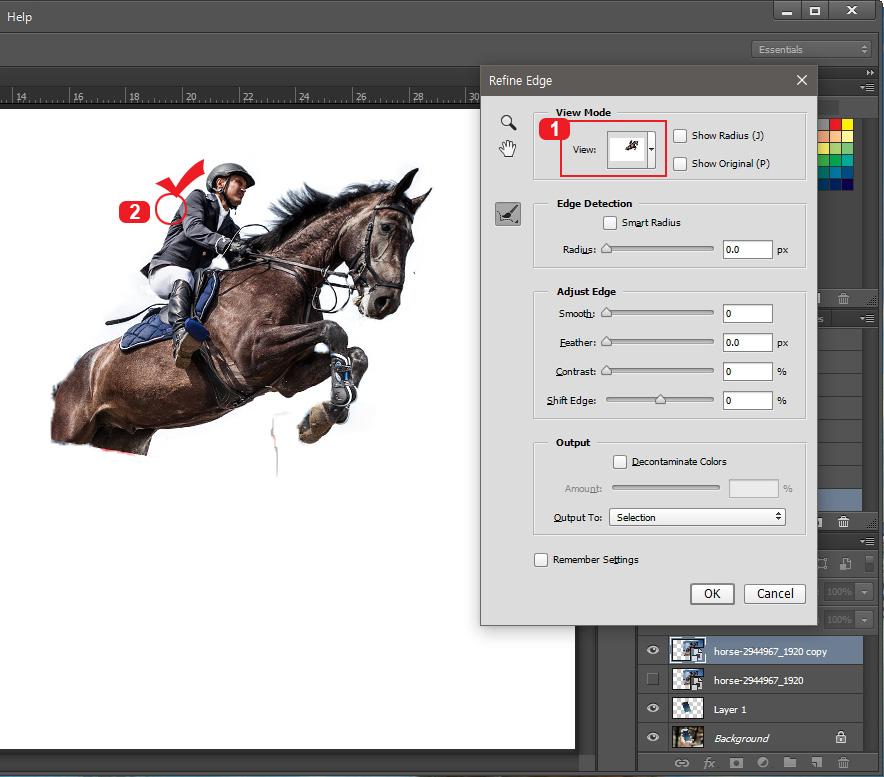This screenshot has width=884, height=777.
Task: Open Fill 100% dropdown arrow
Action: tap(864, 620)
